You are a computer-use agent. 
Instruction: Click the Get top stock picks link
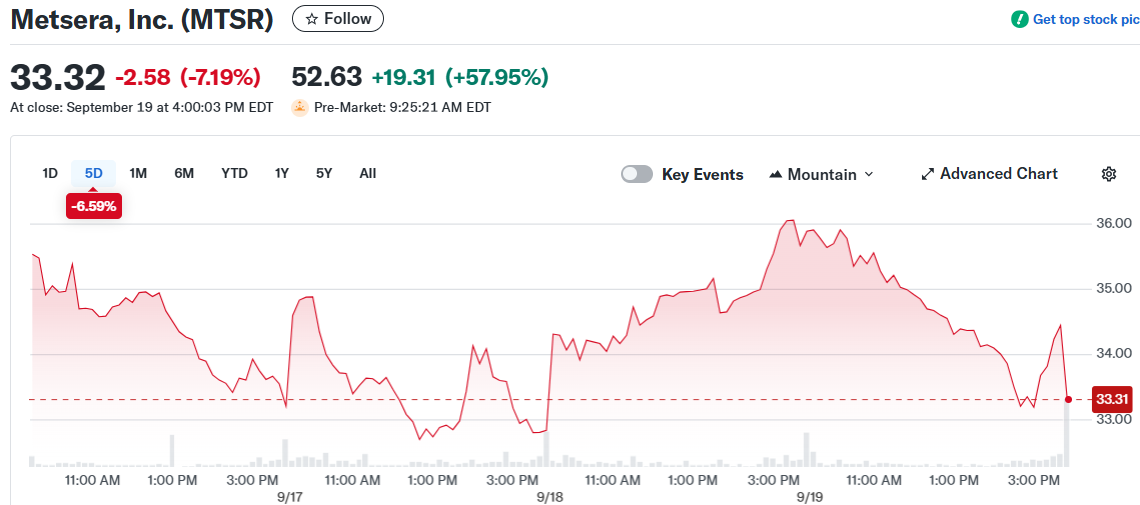[1086, 20]
